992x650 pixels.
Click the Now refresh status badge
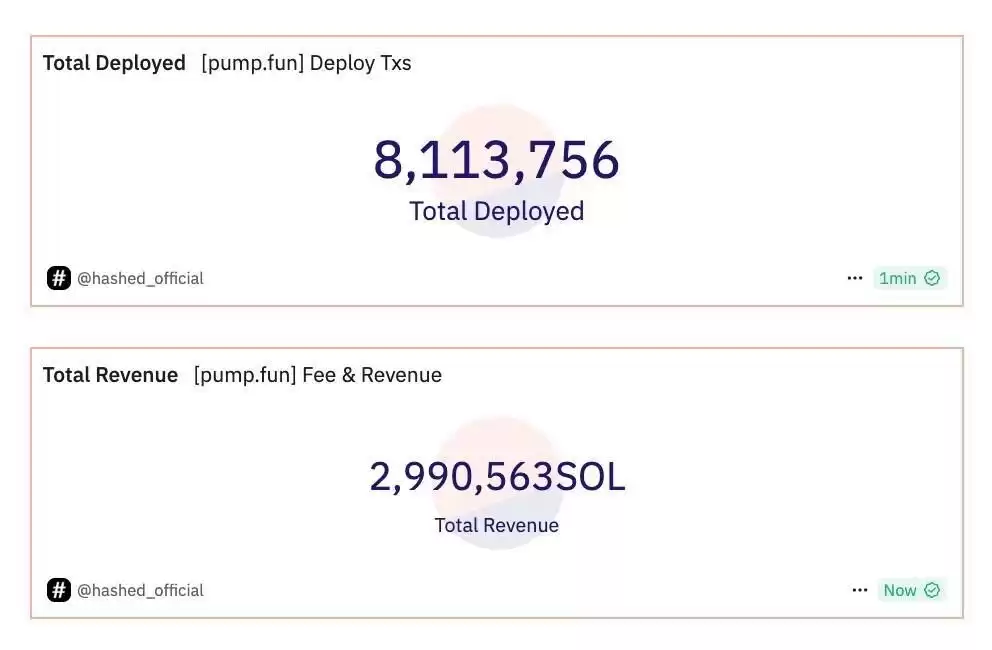[912, 590]
